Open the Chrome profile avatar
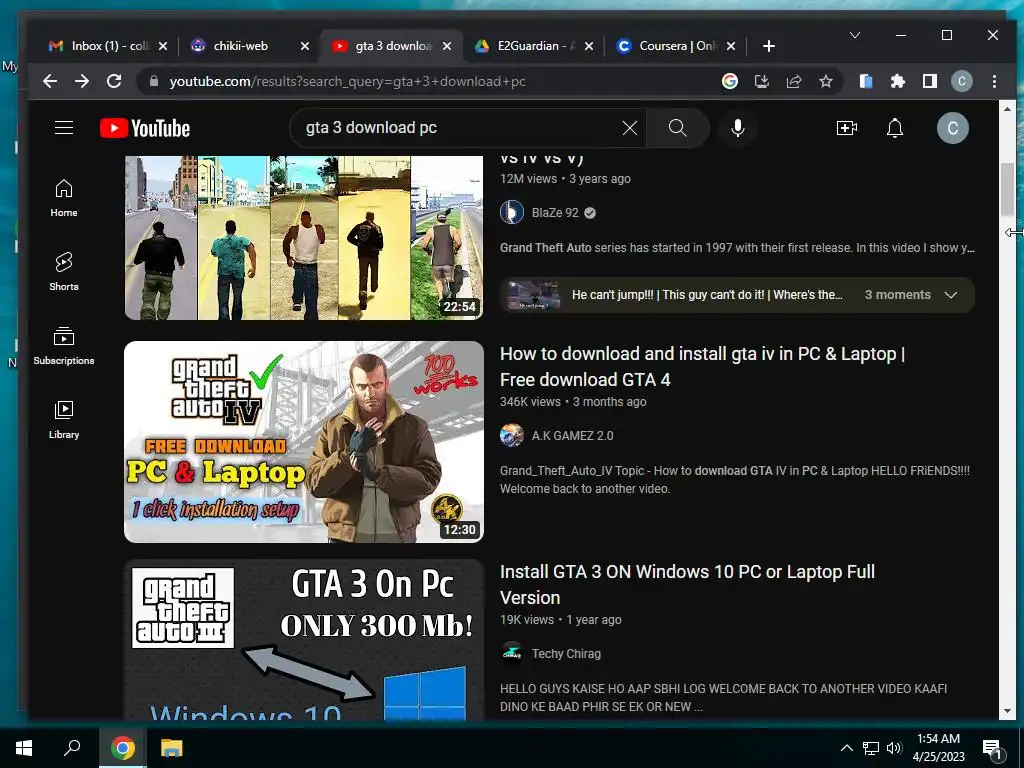 click(x=961, y=82)
